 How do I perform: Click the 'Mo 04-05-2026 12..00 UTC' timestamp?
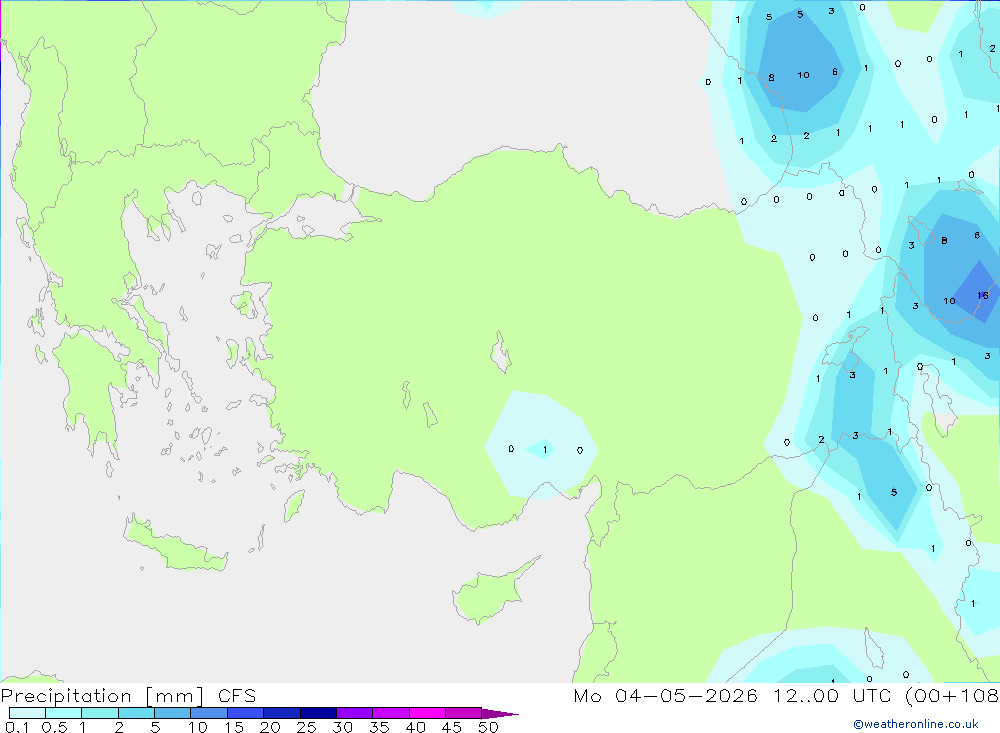pos(732,695)
